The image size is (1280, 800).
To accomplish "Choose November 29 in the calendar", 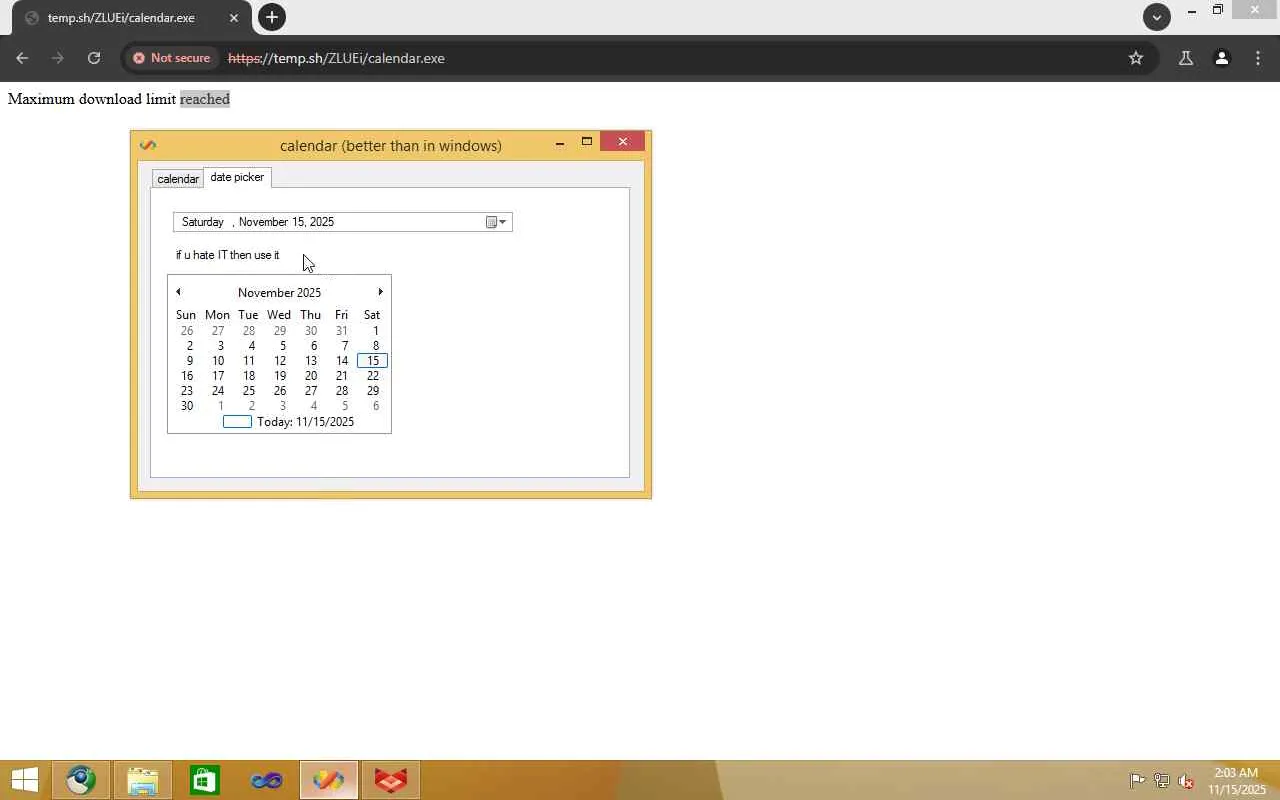I will pos(372,391).
